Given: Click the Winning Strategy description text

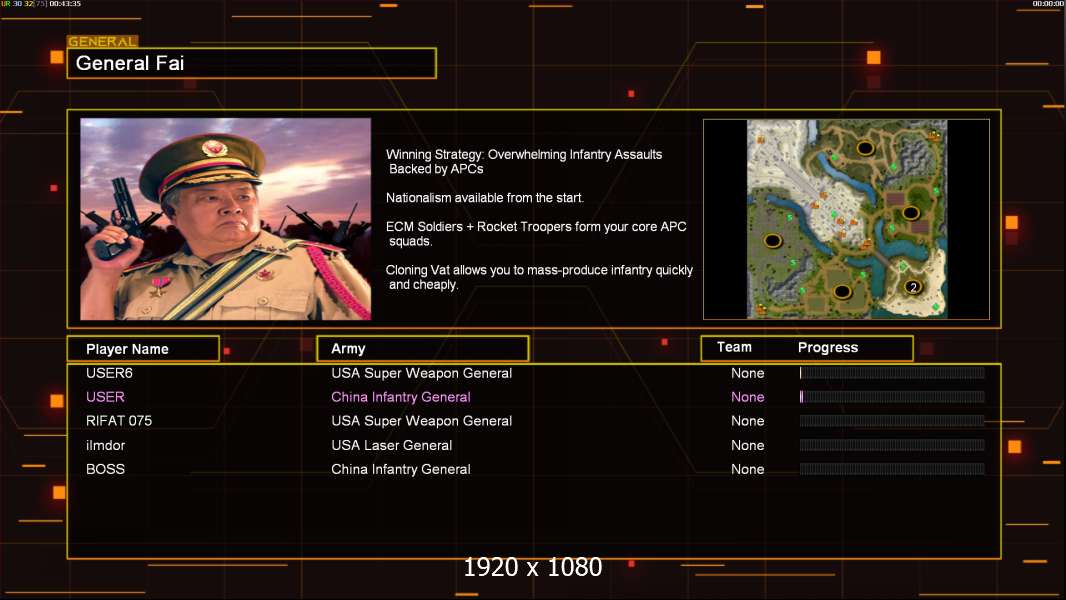Looking at the screenshot, I should (x=524, y=162).
